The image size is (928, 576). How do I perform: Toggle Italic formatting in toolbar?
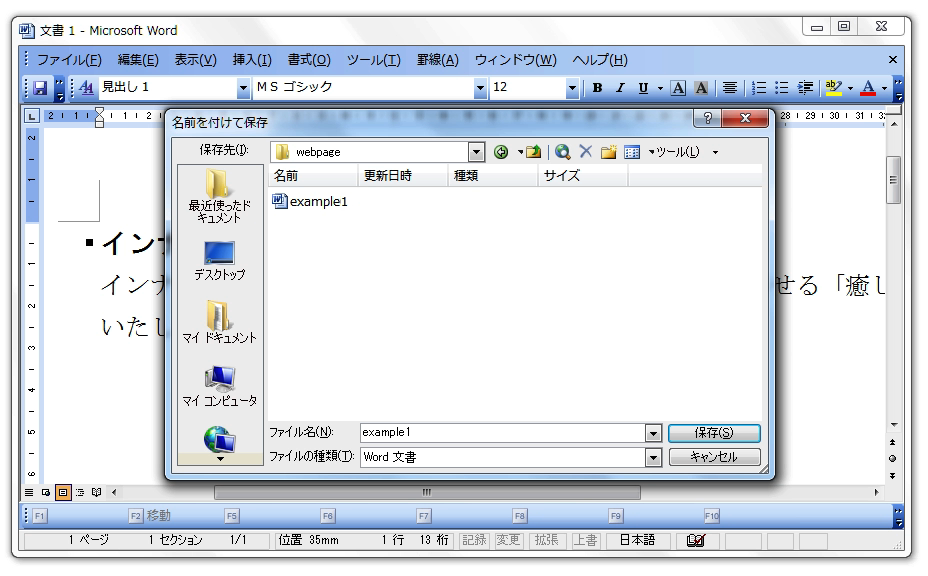pyautogui.click(x=620, y=87)
